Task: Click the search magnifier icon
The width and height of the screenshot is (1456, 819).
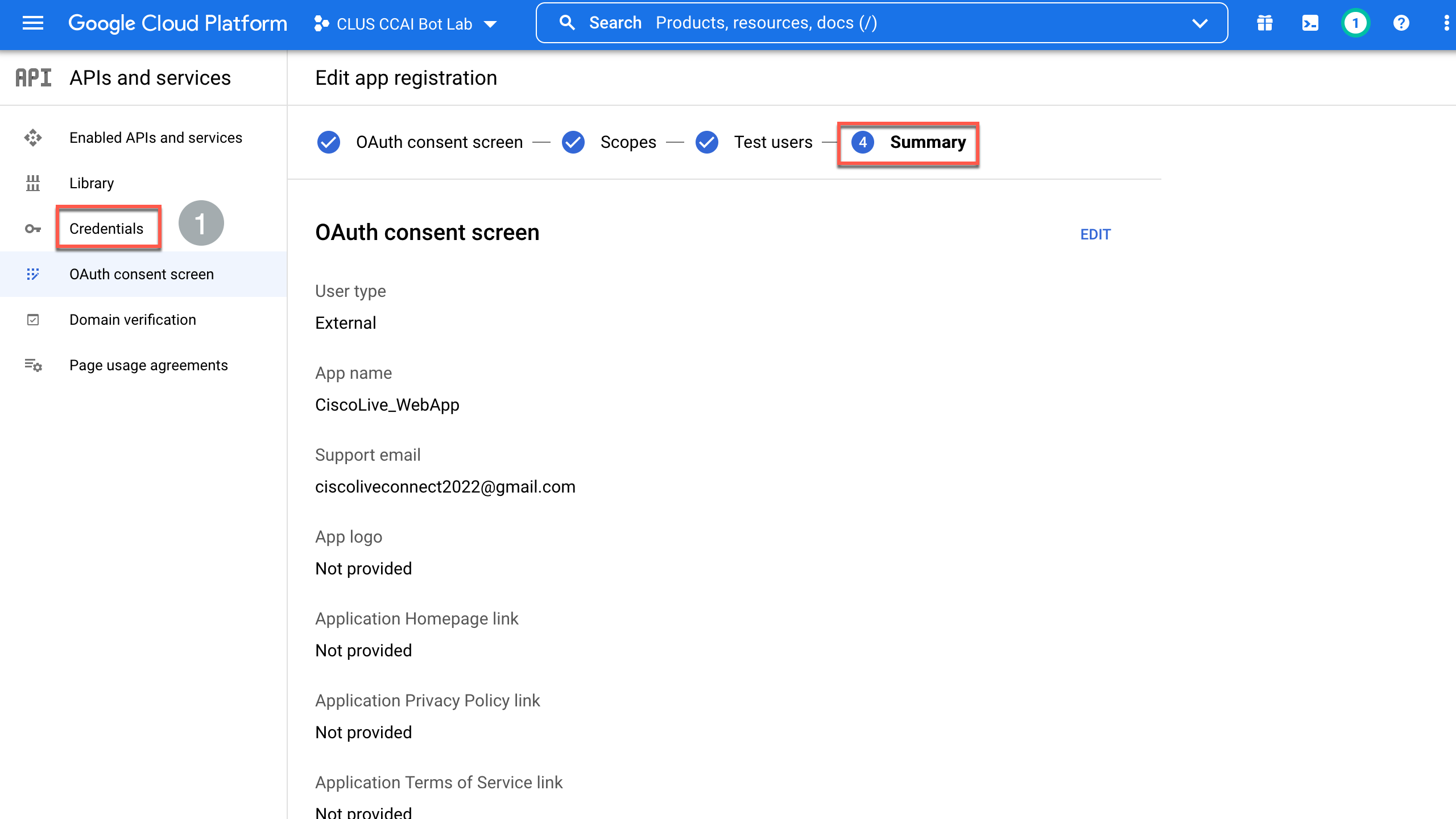Action: (x=567, y=23)
